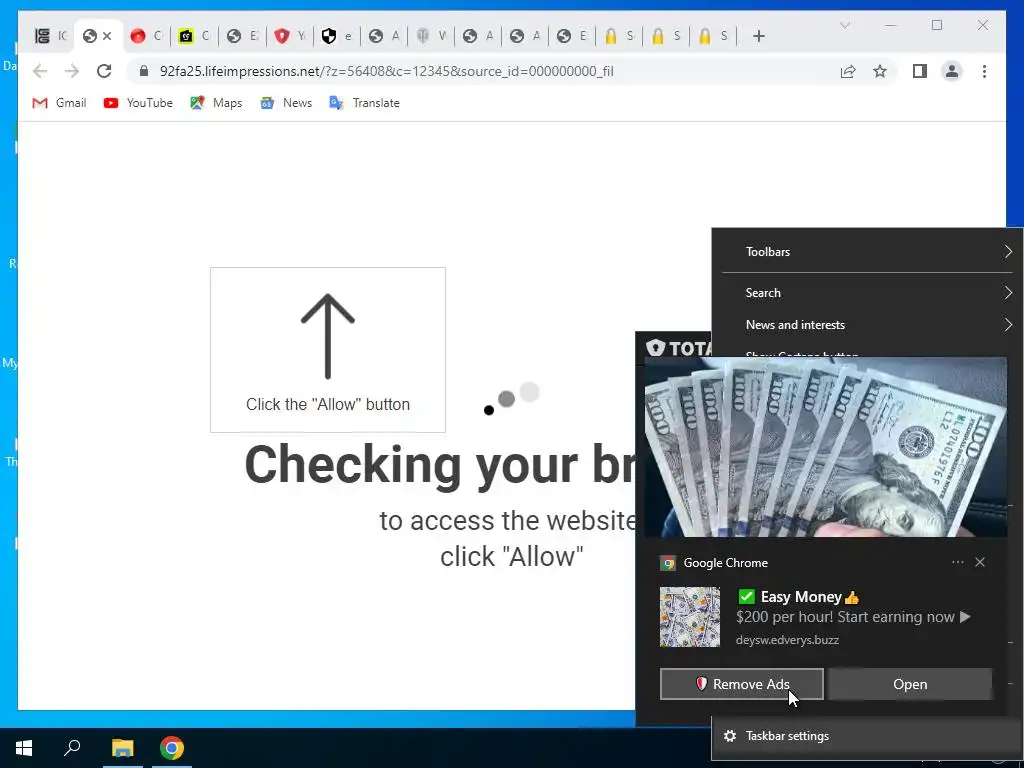Screen dimensions: 1024x768
Task: Click the Easy Money notification title
Action: click(x=799, y=597)
